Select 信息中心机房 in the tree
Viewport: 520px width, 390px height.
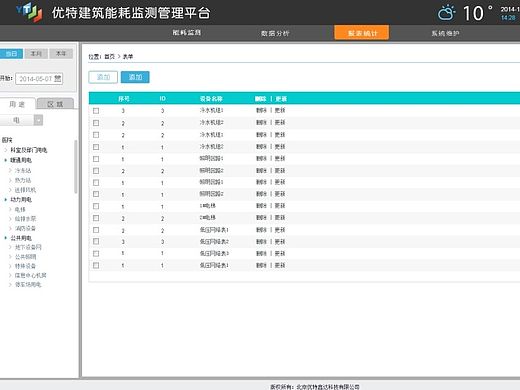pyautogui.click(x=31, y=275)
